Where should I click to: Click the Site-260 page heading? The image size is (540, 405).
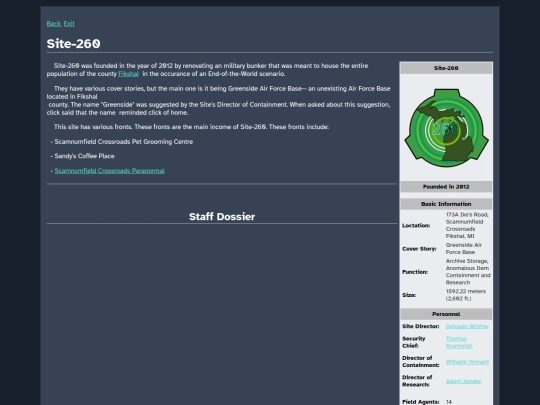pos(73,44)
